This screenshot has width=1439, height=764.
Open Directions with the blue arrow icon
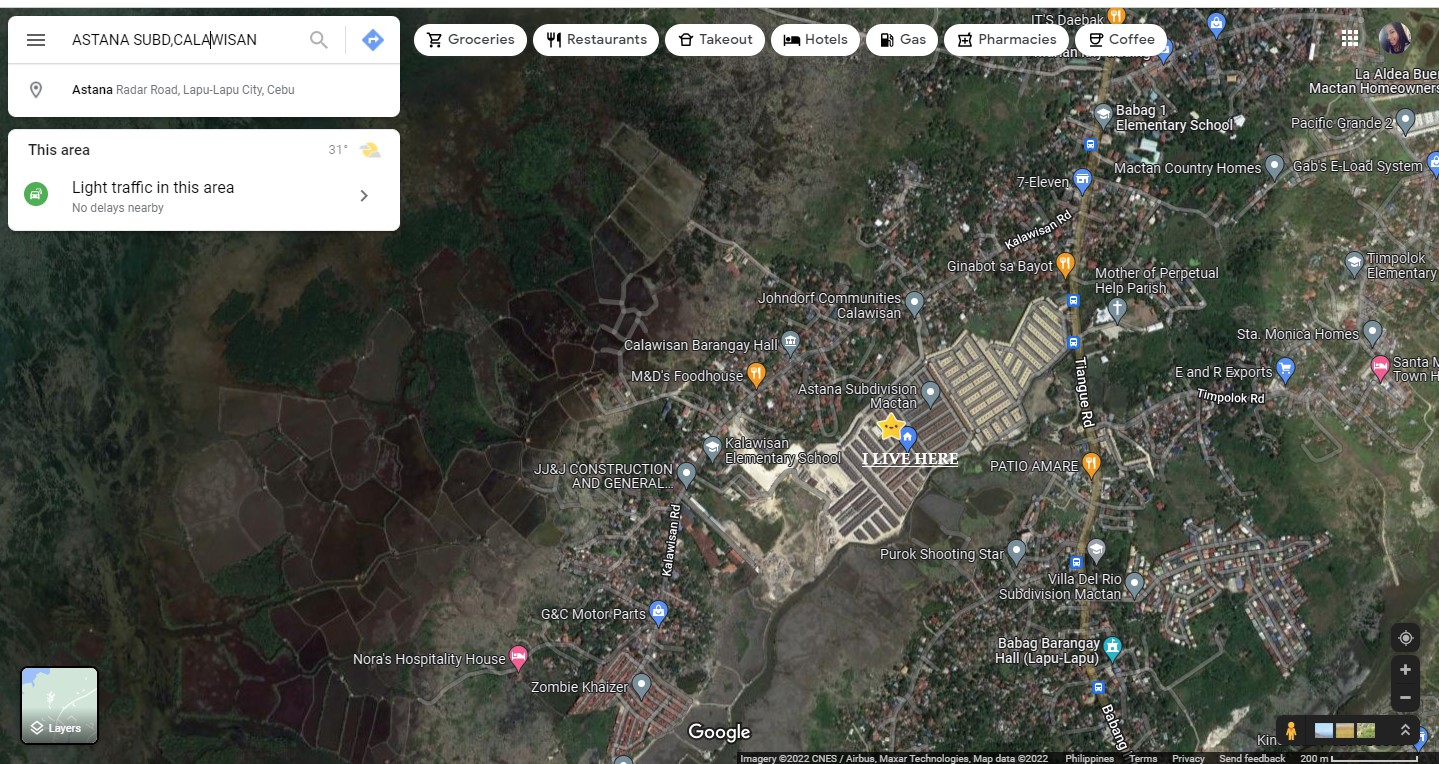click(373, 40)
